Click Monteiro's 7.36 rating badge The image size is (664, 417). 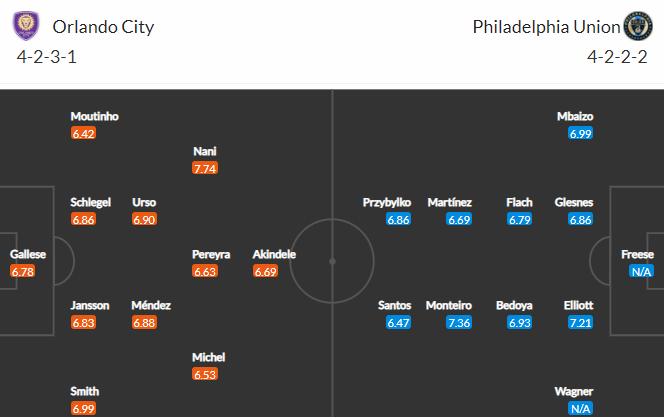(459, 323)
